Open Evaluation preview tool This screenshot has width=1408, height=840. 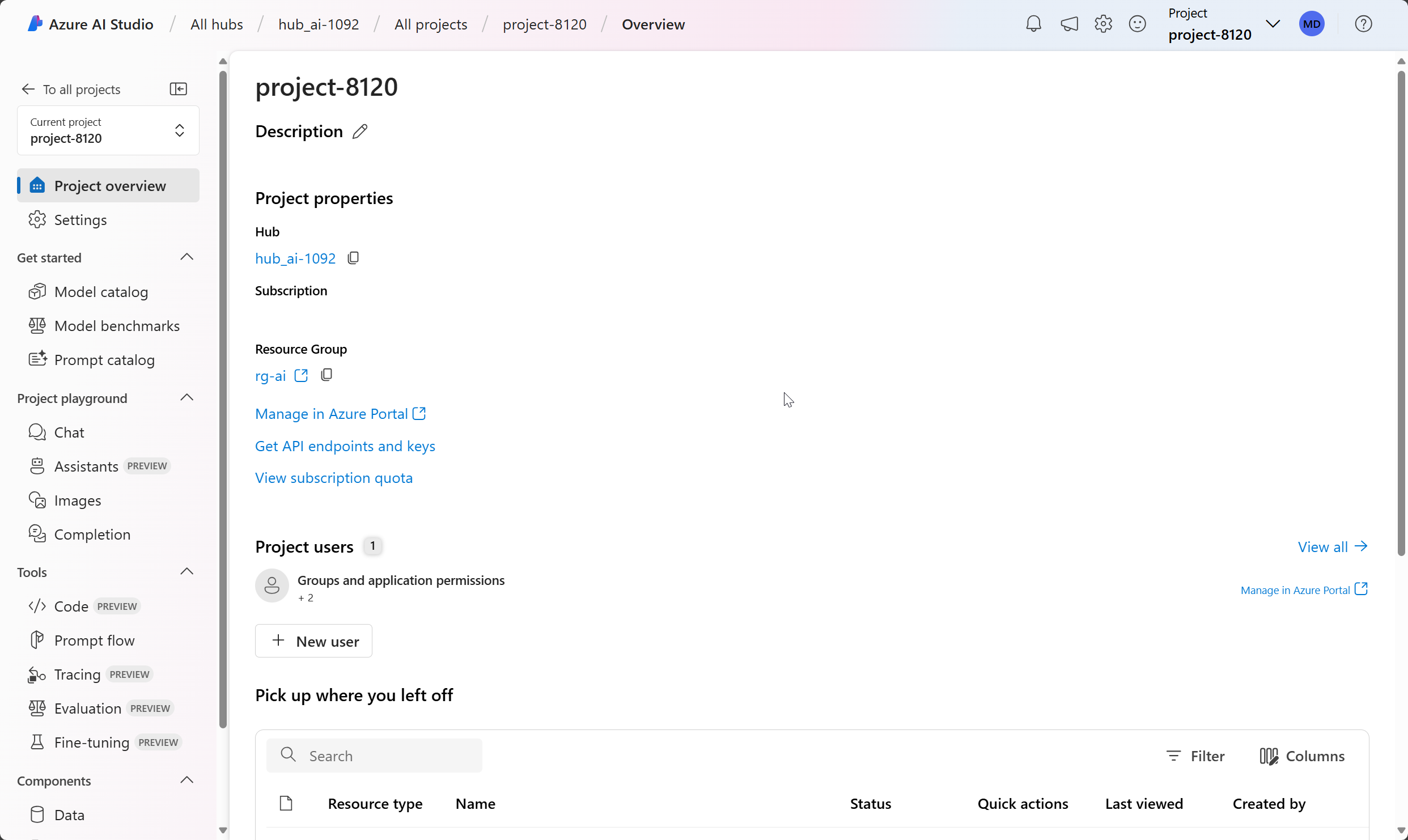pyautogui.click(x=108, y=708)
